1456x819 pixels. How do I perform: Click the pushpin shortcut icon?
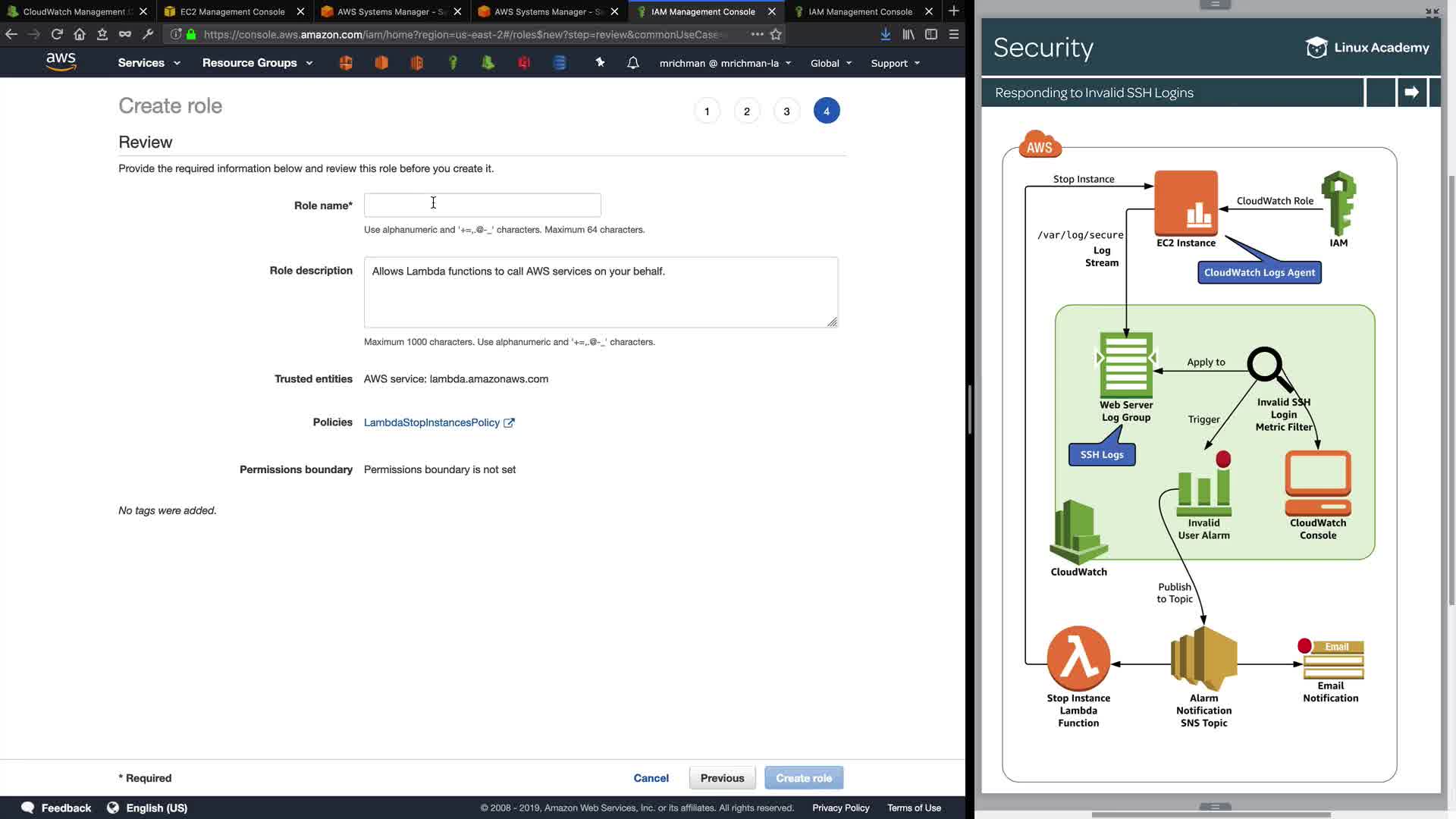click(x=600, y=63)
